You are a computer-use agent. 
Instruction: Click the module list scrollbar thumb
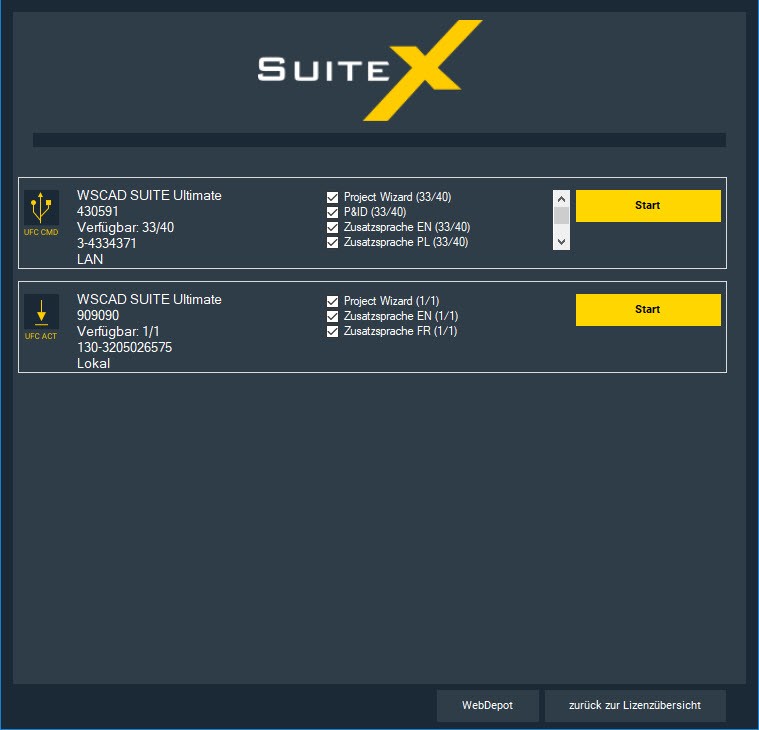[x=561, y=216]
